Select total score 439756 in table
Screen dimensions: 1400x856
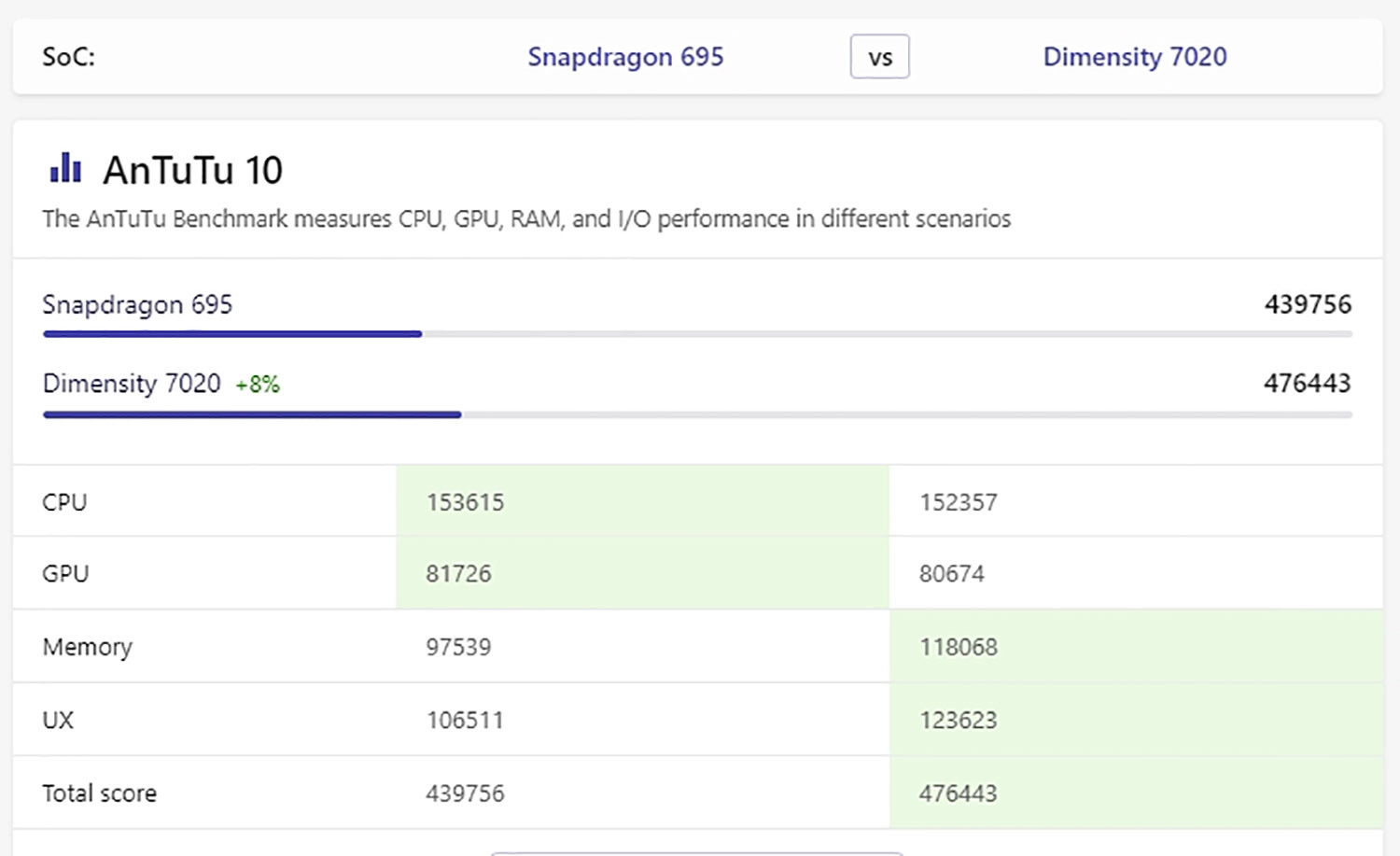coord(465,793)
